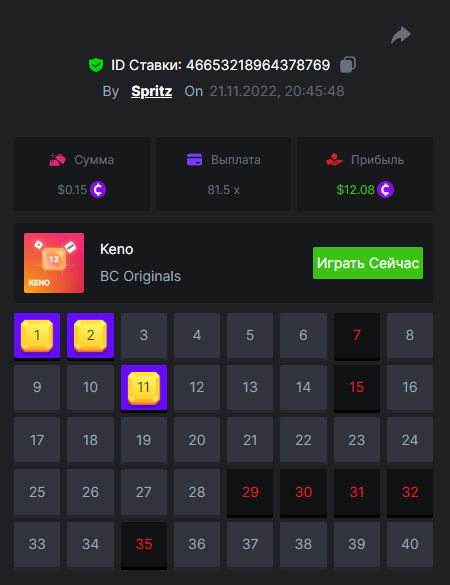450x585 pixels.
Task: Click the purple coin icon beside $0.15
Action: (x=98, y=190)
